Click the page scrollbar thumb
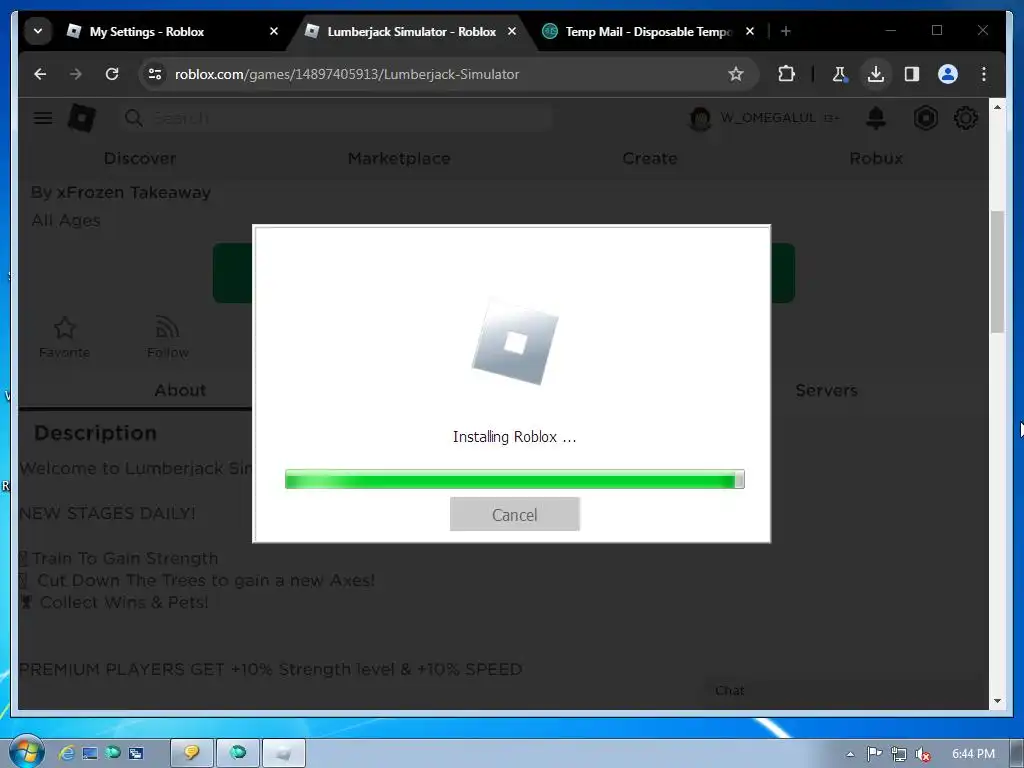Viewport: 1024px width, 768px height. click(997, 272)
